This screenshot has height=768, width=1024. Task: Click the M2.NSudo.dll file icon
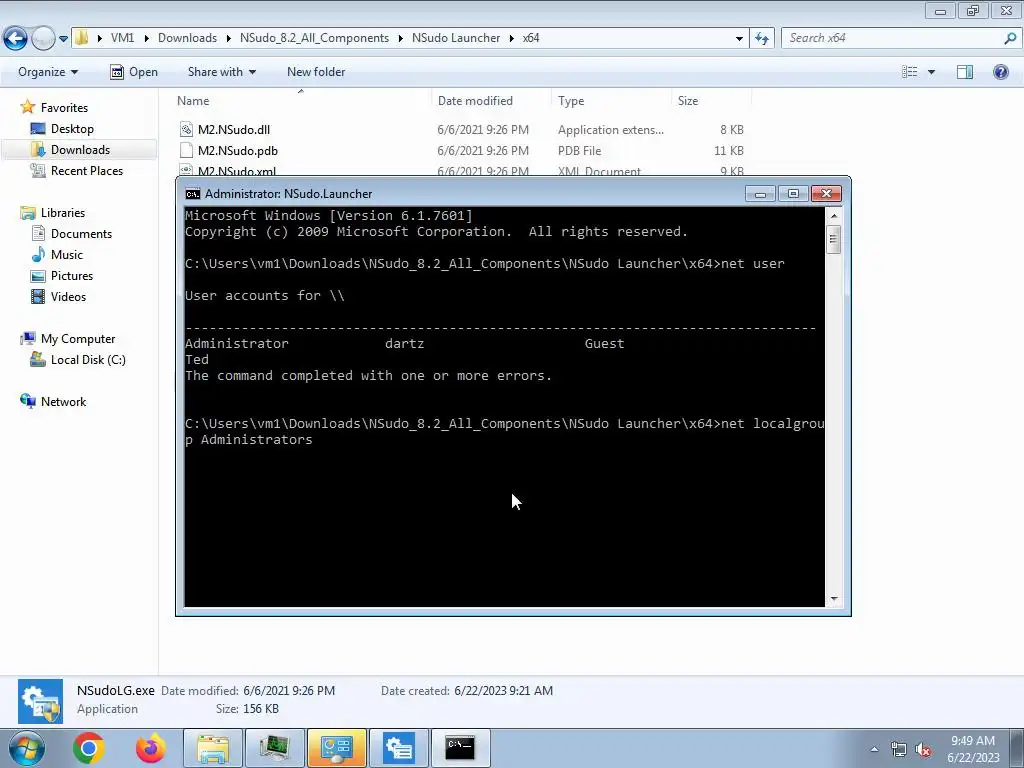[186, 129]
